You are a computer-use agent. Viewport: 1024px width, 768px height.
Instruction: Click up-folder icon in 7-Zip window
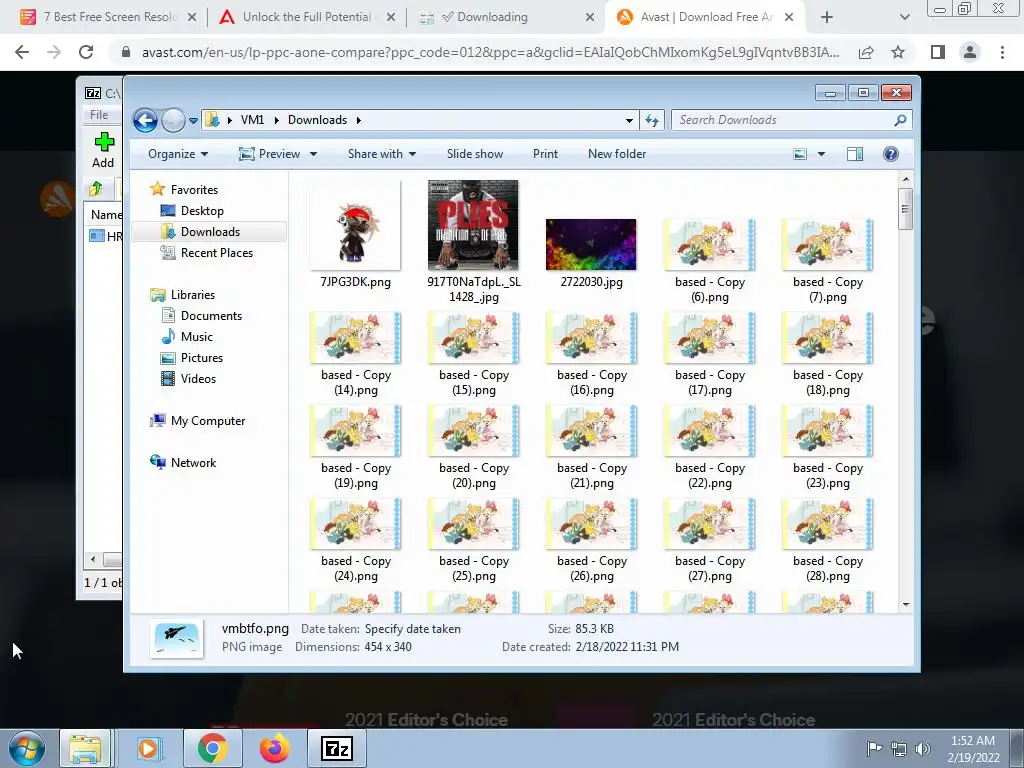tap(96, 189)
